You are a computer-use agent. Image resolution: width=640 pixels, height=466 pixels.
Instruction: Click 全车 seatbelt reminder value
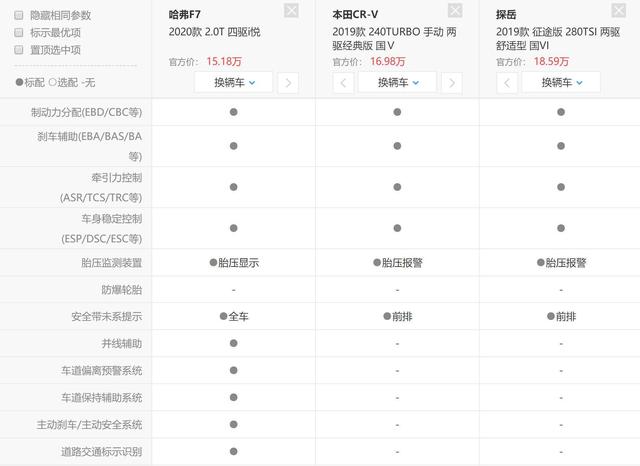(x=234, y=317)
